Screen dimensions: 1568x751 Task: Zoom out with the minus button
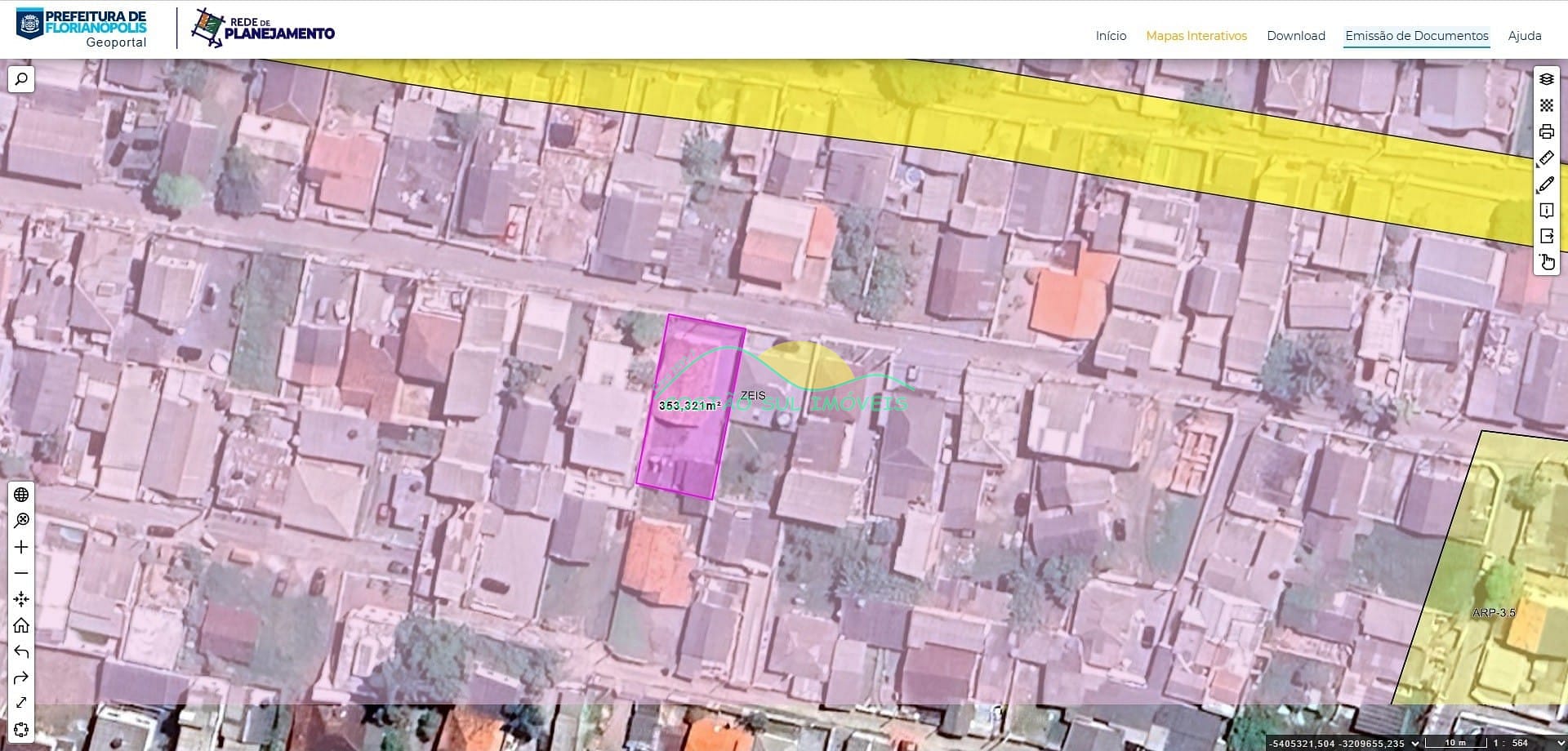tap(21, 573)
